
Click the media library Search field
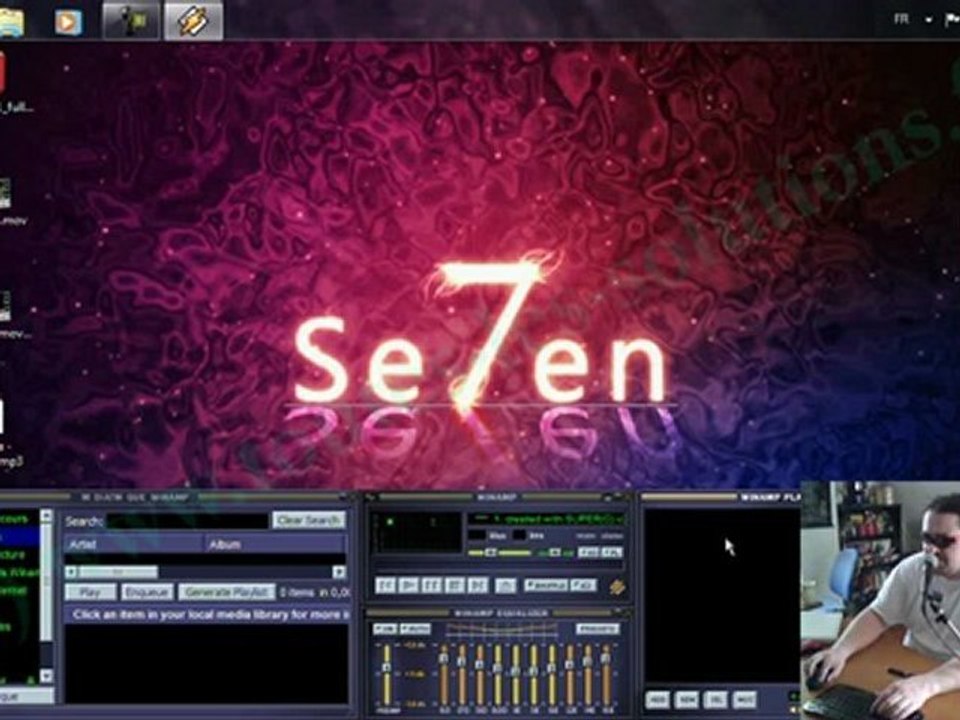pos(187,521)
